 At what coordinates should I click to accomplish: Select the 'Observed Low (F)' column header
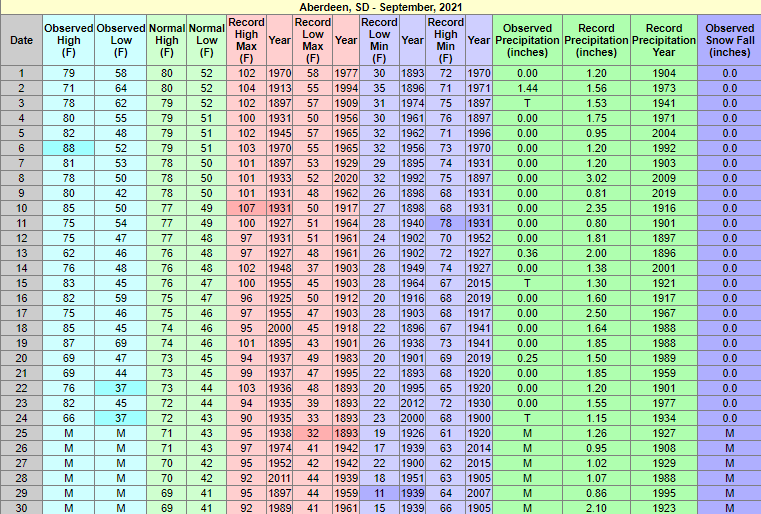tap(121, 40)
